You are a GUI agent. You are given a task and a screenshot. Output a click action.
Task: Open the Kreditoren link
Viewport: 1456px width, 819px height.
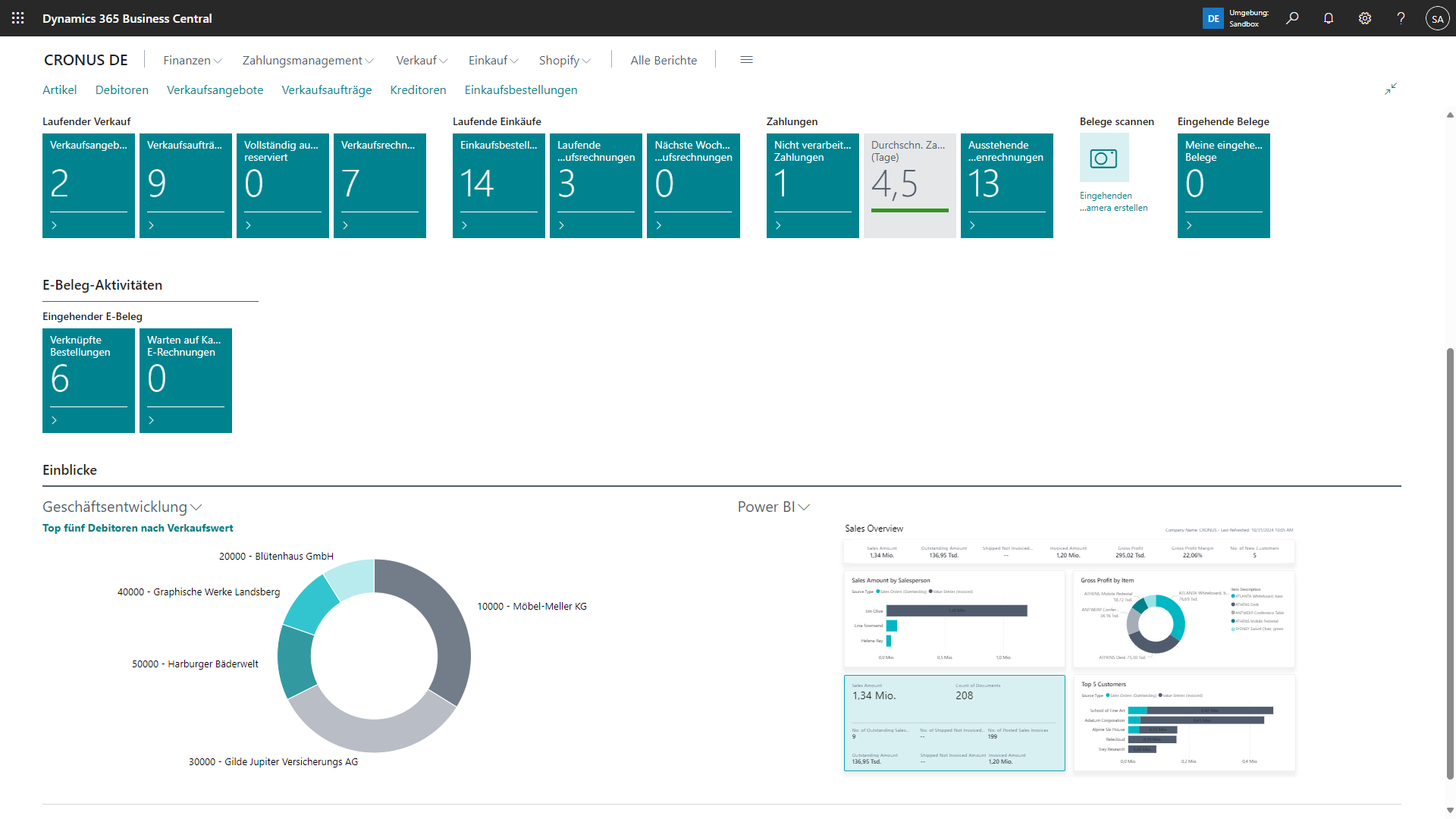pos(418,89)
